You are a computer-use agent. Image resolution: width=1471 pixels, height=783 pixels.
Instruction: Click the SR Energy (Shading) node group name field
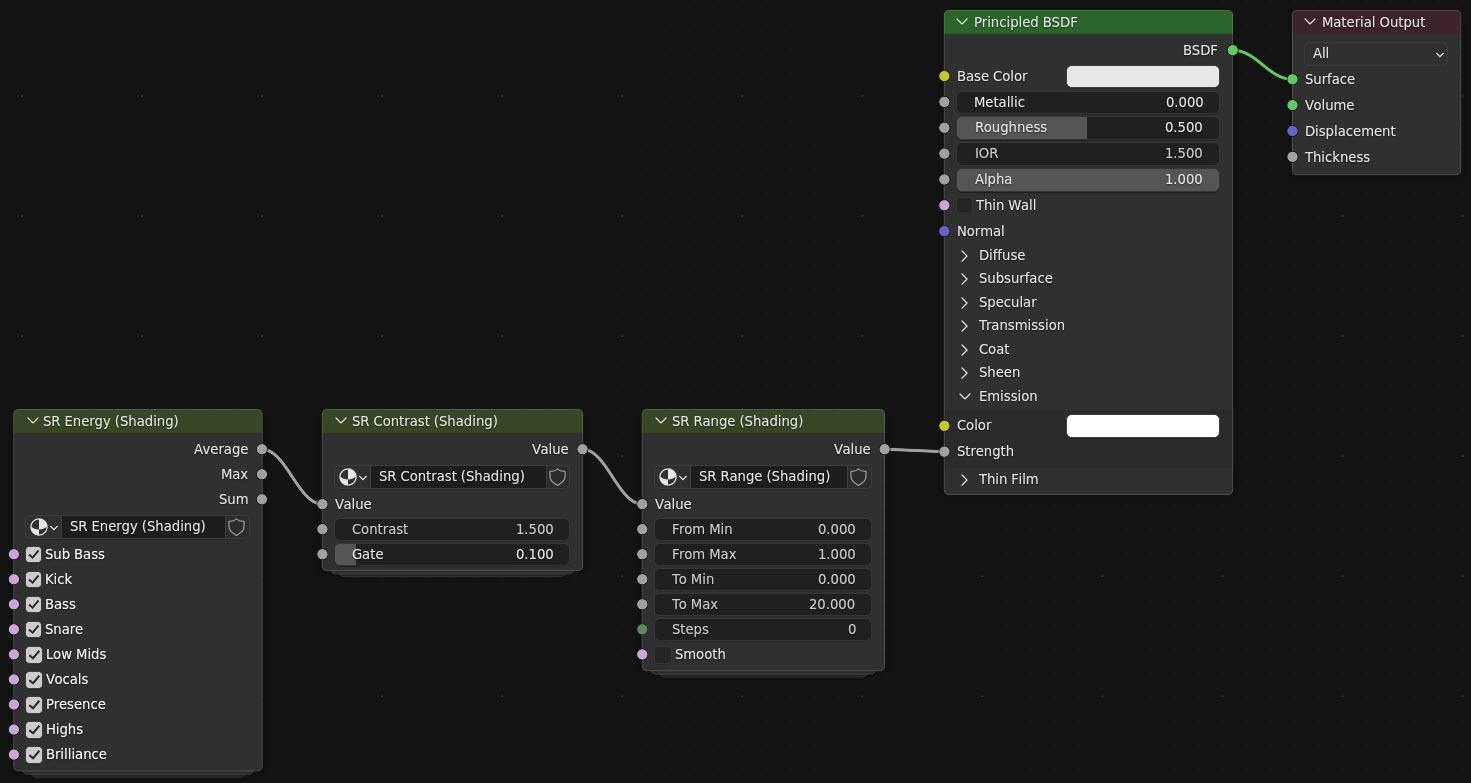144,527
